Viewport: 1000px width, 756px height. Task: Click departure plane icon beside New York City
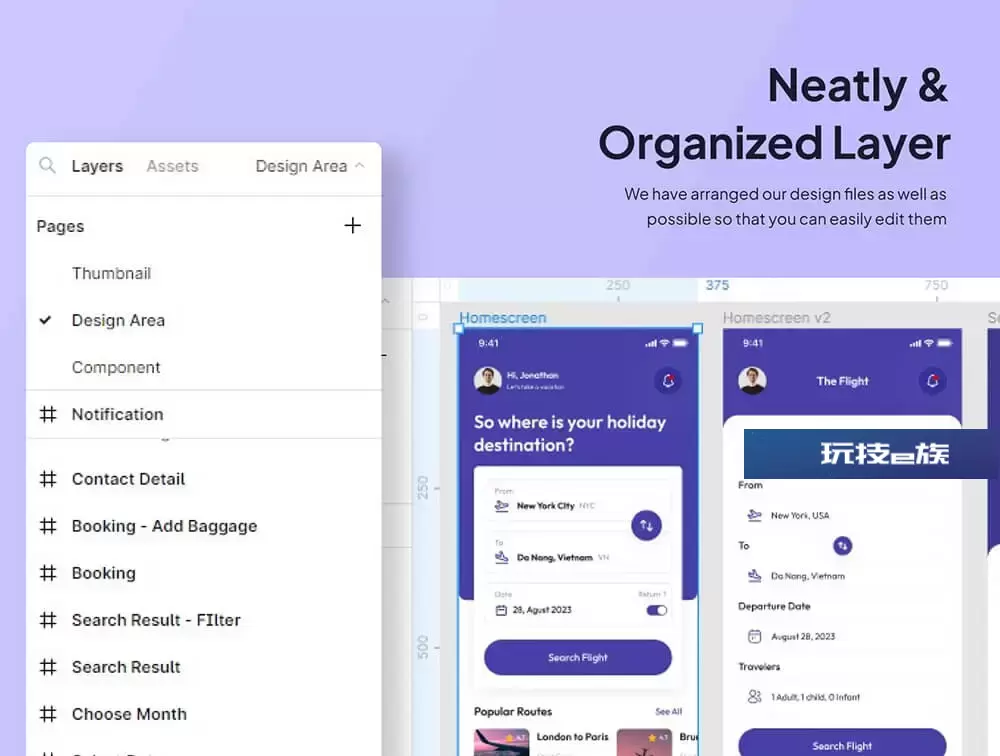coord(501,506)
